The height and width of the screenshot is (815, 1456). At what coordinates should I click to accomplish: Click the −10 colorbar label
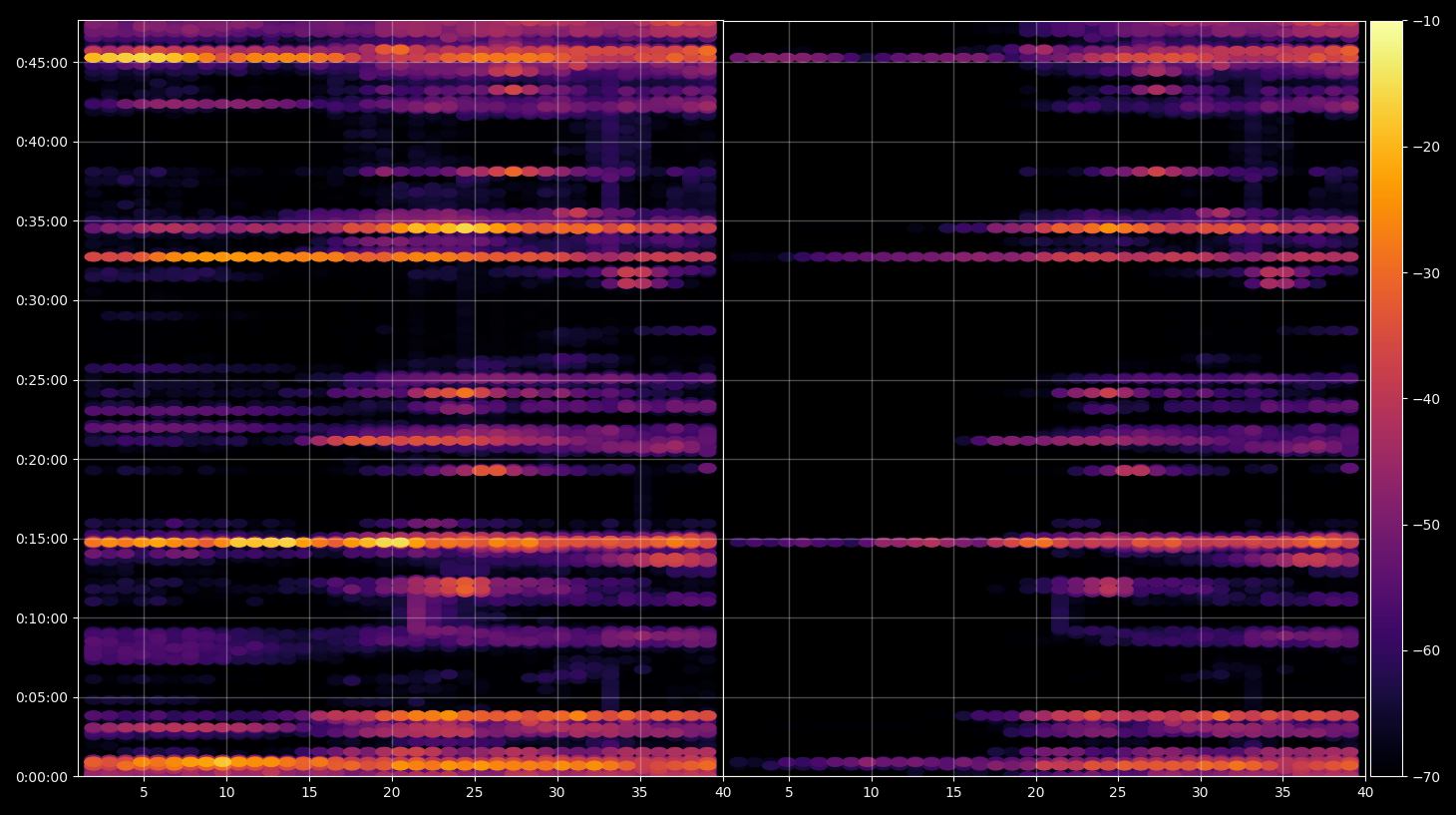coord(1426,21)
